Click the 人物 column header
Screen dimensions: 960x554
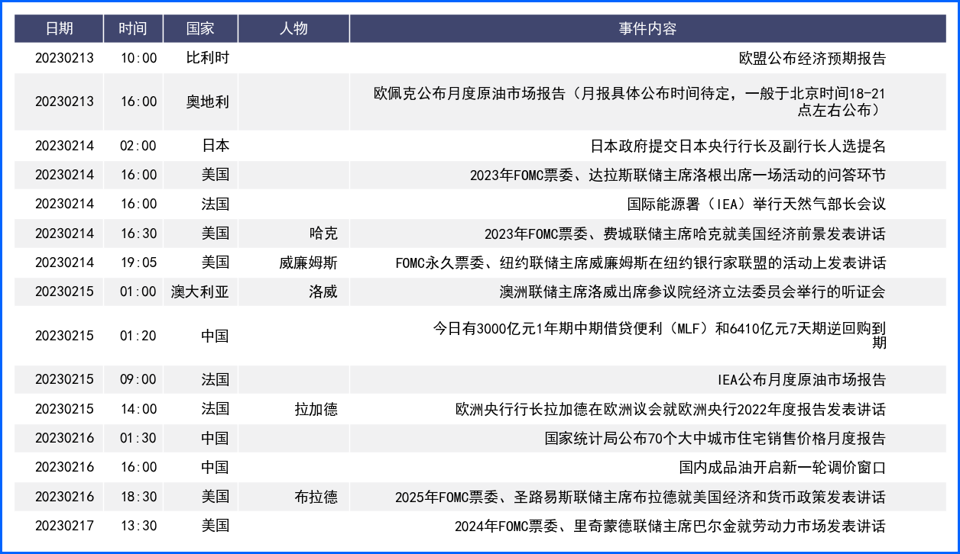pos(294,29)
